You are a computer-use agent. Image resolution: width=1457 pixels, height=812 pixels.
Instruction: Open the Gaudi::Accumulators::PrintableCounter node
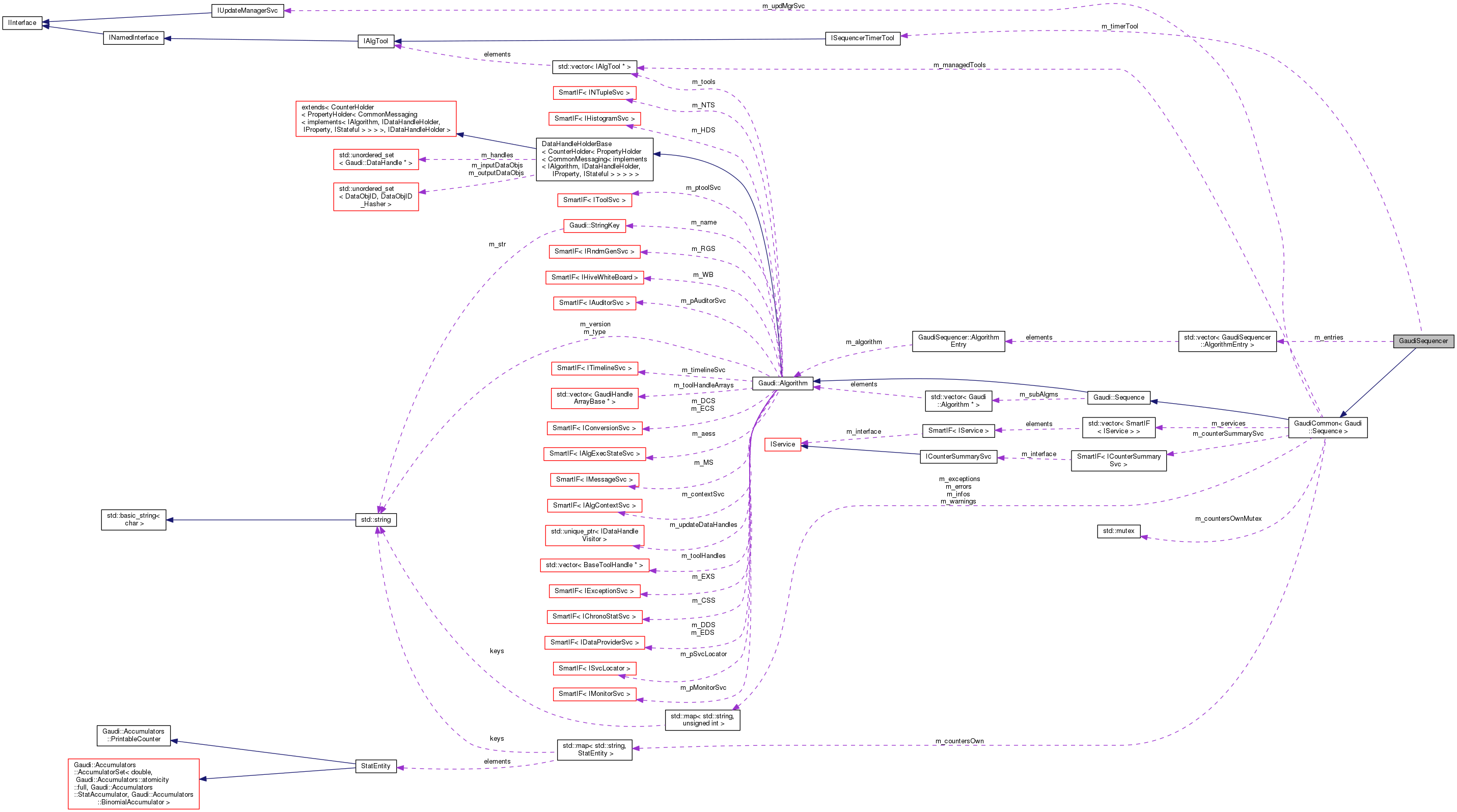133,736
